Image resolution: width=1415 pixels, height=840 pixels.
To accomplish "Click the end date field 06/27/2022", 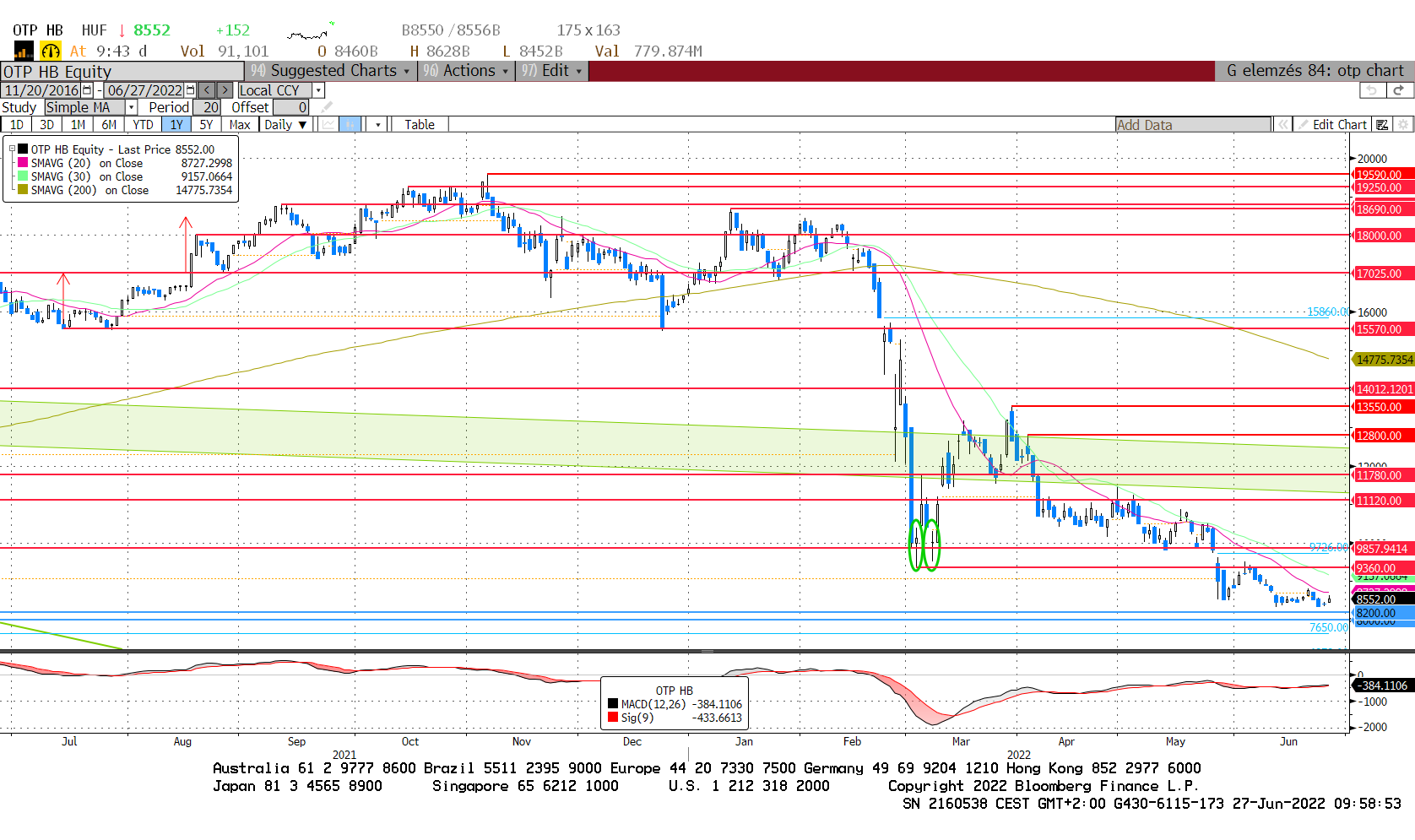I will click(x=144, y=90).
